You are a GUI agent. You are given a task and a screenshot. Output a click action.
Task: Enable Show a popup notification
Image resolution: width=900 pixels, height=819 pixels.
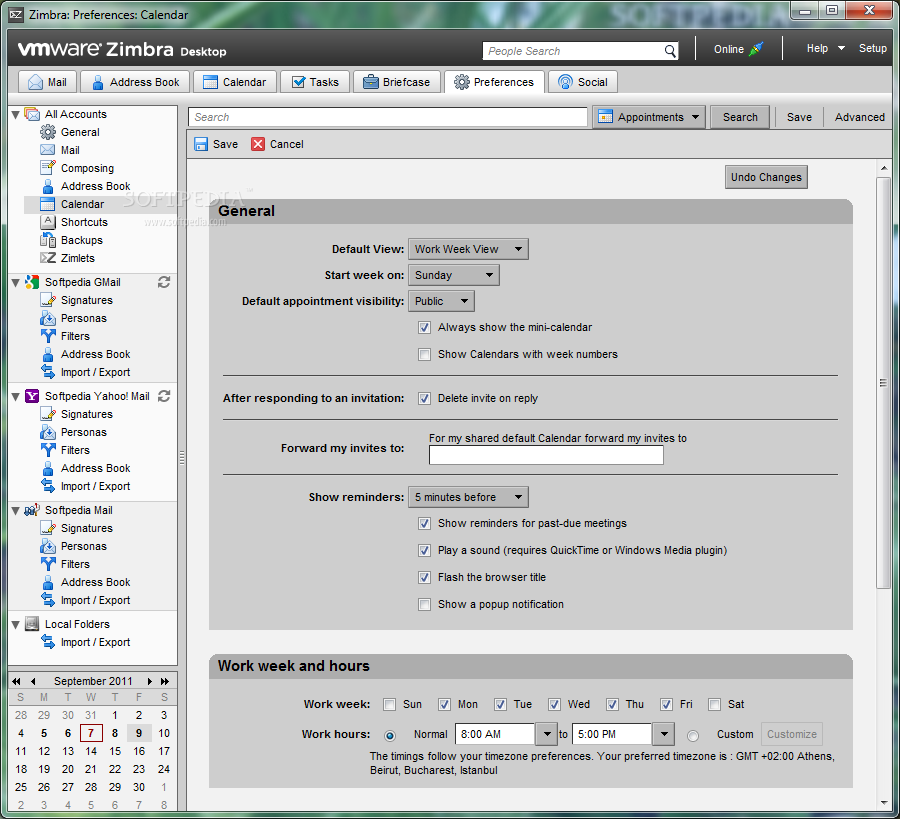click(x=424, y=604)
